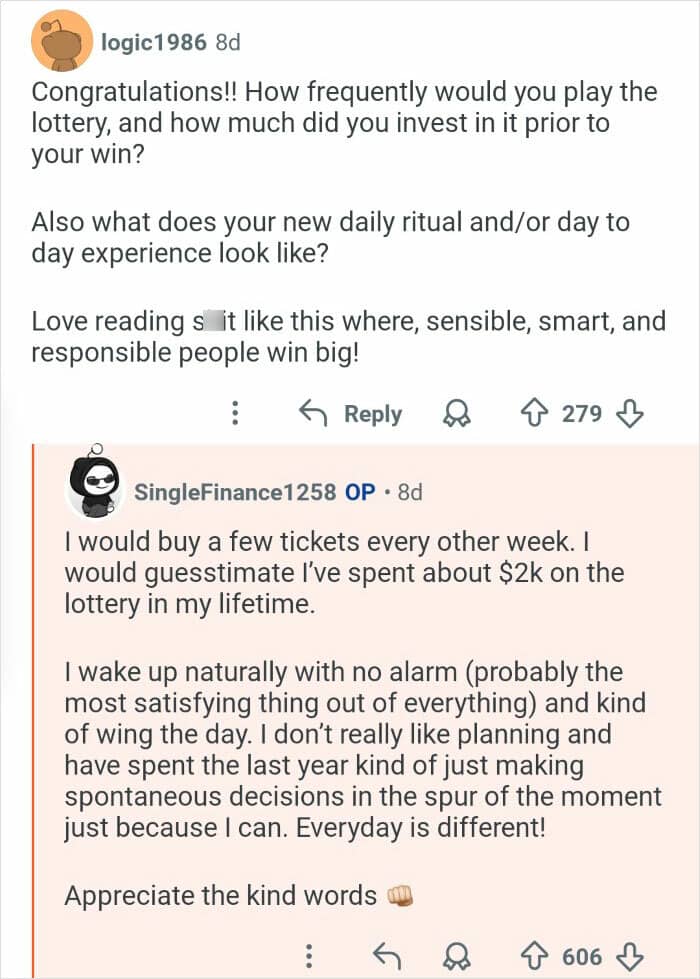Click the 279 vote score
This screenshot has height=979, width=700.
581,413
